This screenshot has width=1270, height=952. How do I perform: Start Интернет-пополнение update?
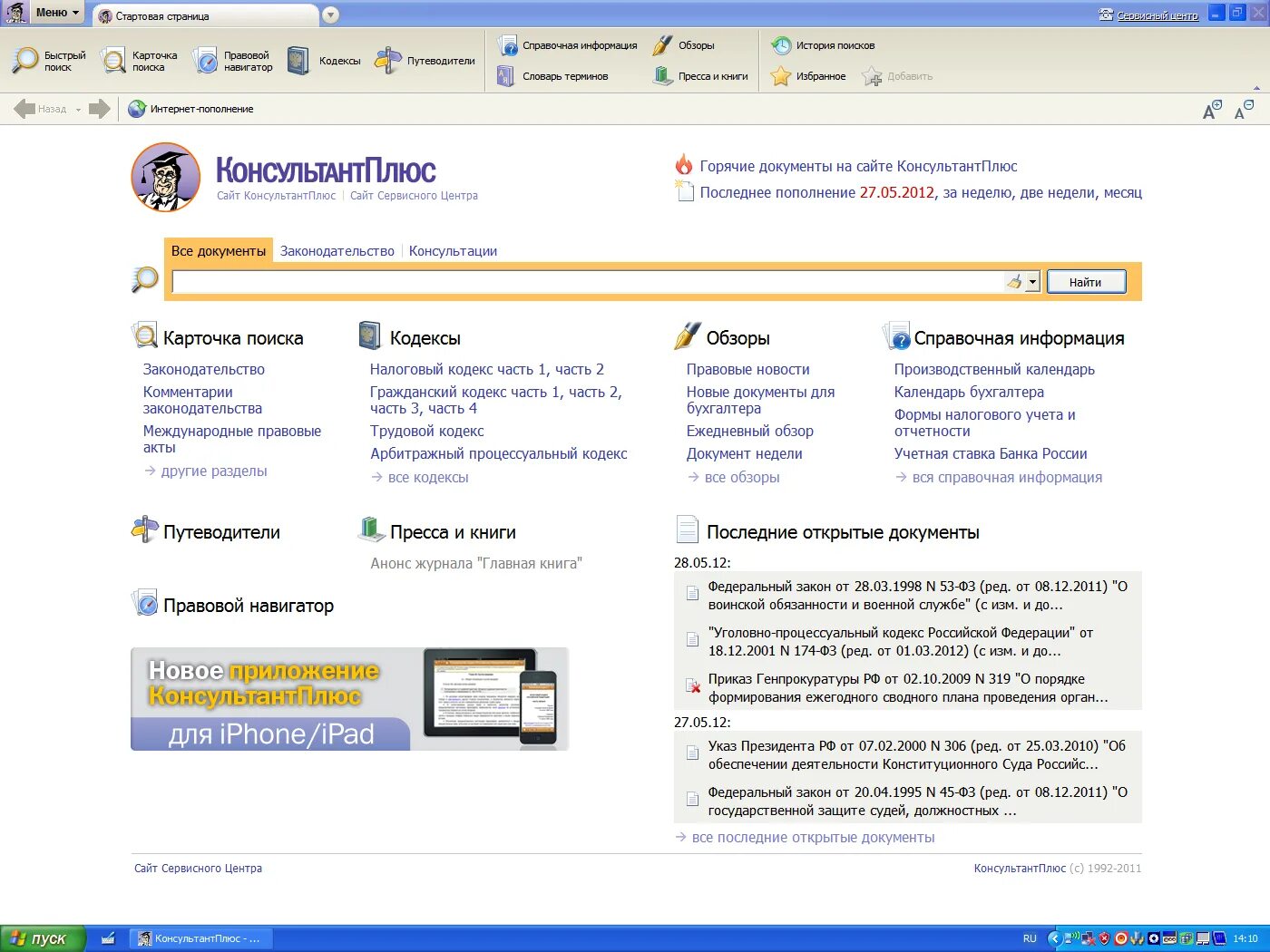pos(190,109)
